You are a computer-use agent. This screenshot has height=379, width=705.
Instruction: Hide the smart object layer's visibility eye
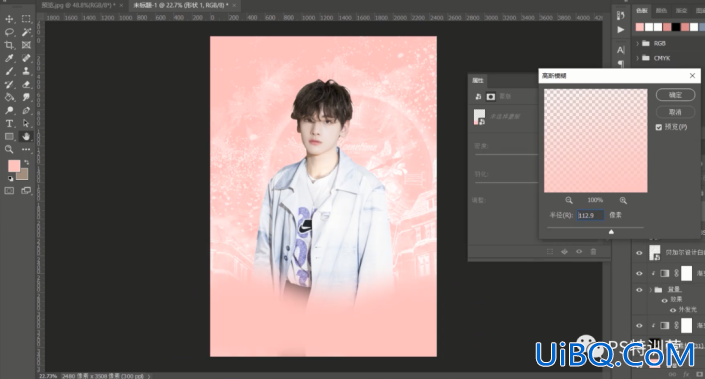[639, 253]
